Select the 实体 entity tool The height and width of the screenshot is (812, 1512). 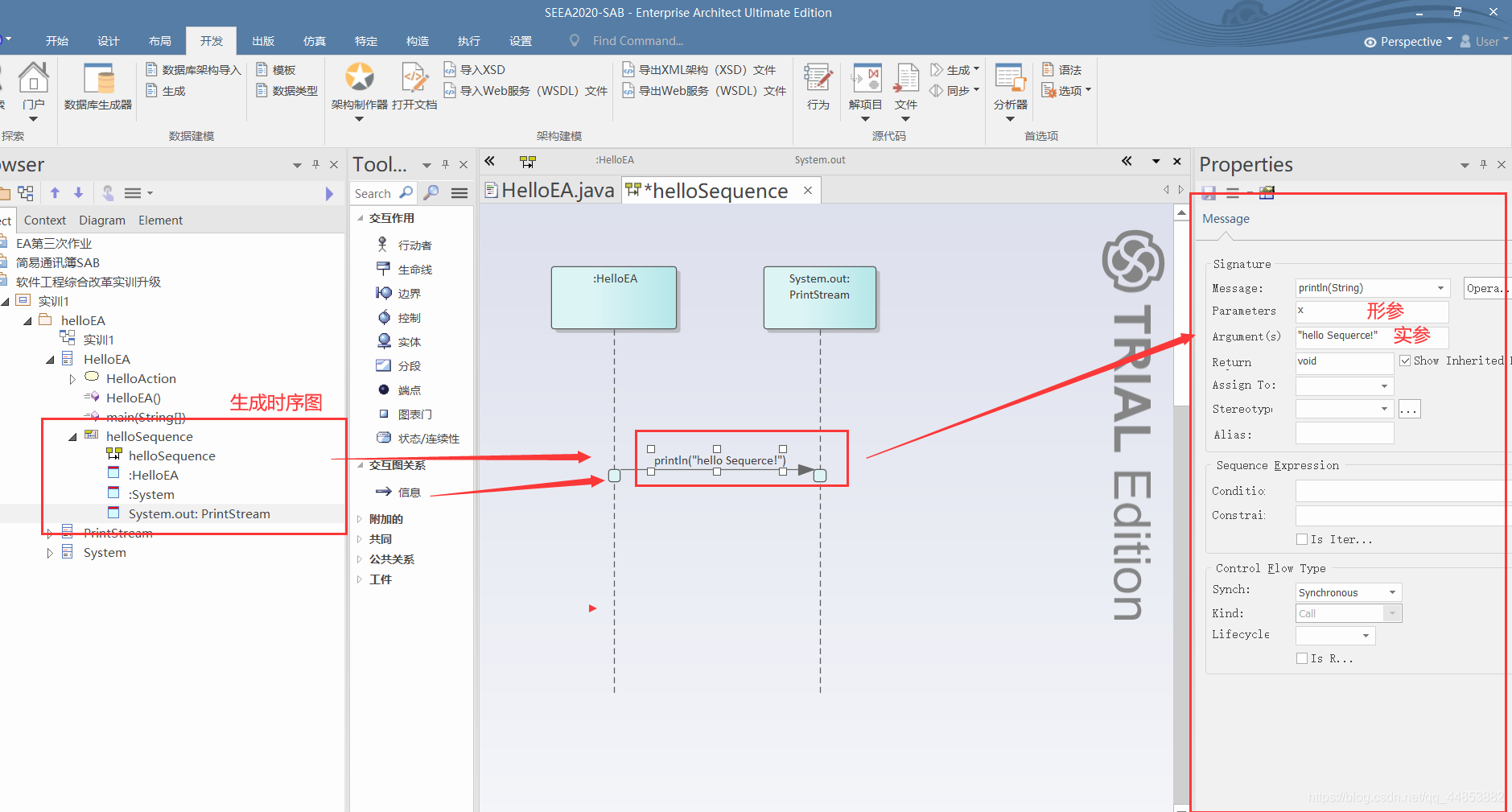pos(399,341)
